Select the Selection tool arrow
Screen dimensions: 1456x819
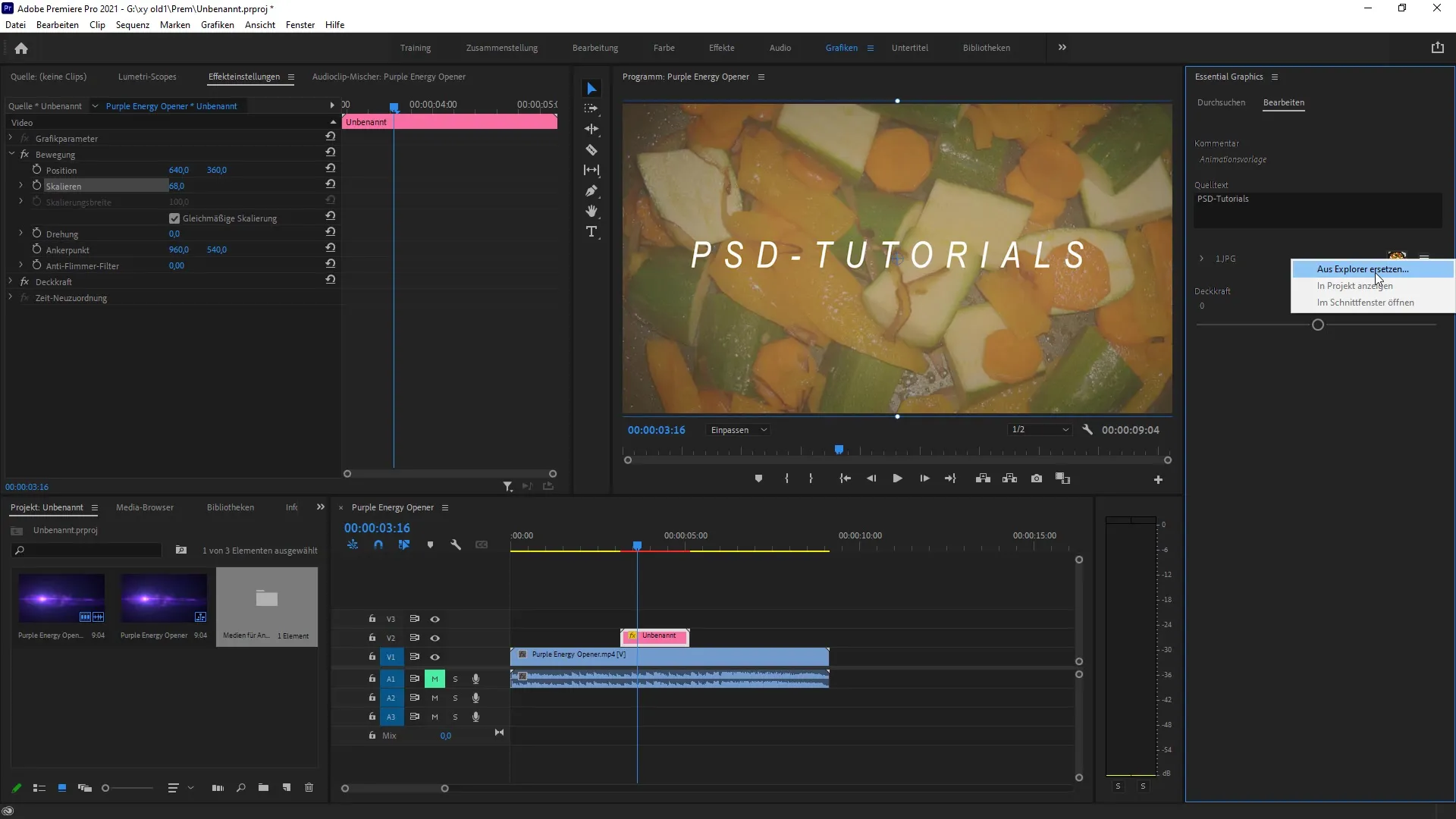click(591, 89)
